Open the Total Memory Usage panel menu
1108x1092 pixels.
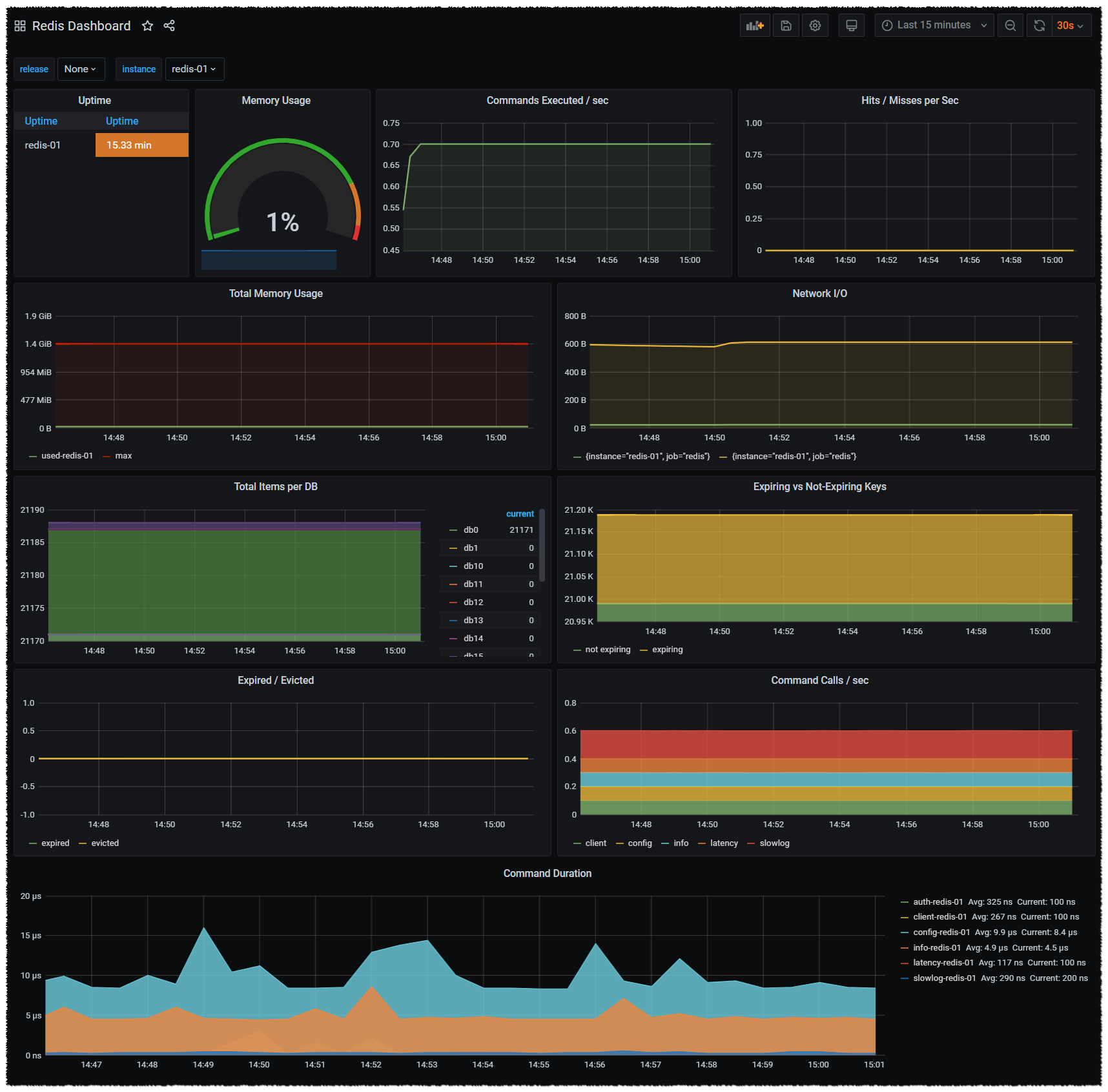[x=276, y=294]
